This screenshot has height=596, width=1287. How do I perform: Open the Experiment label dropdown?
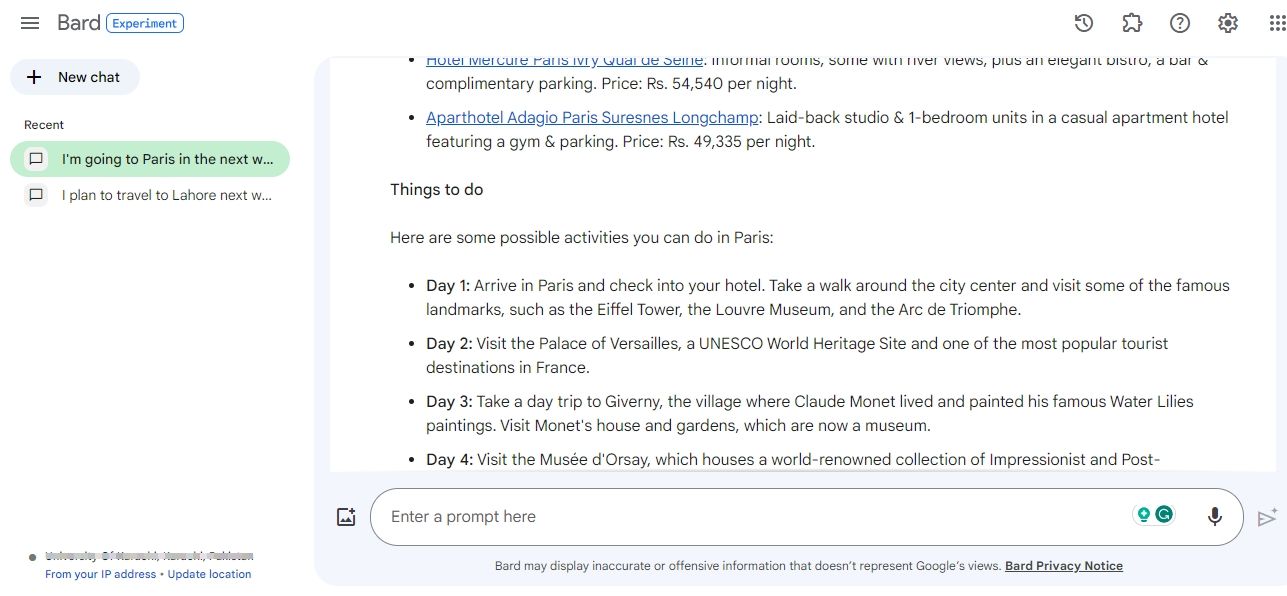point(145,22)
